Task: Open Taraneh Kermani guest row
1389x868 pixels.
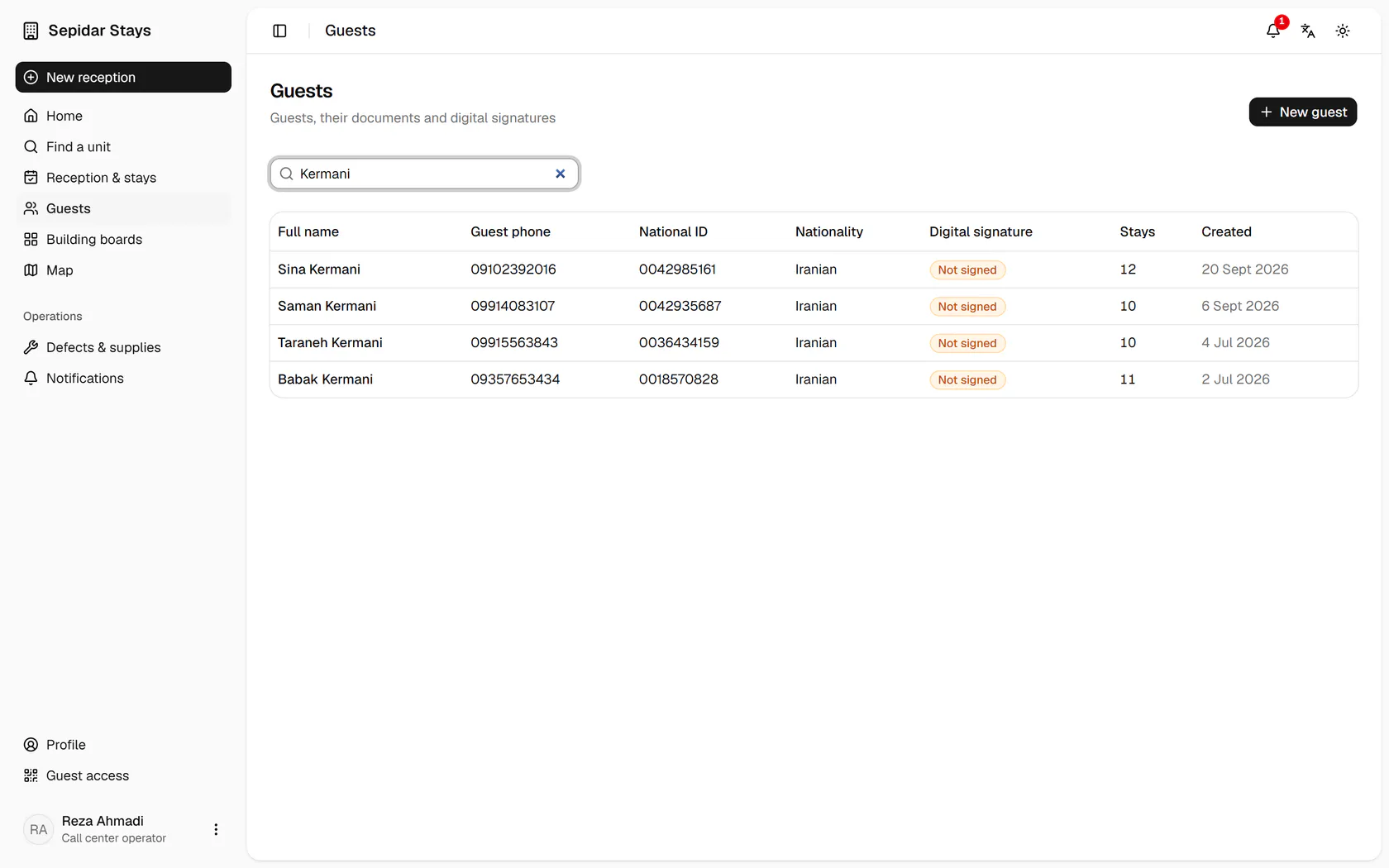Action: (x=814, y=342)
